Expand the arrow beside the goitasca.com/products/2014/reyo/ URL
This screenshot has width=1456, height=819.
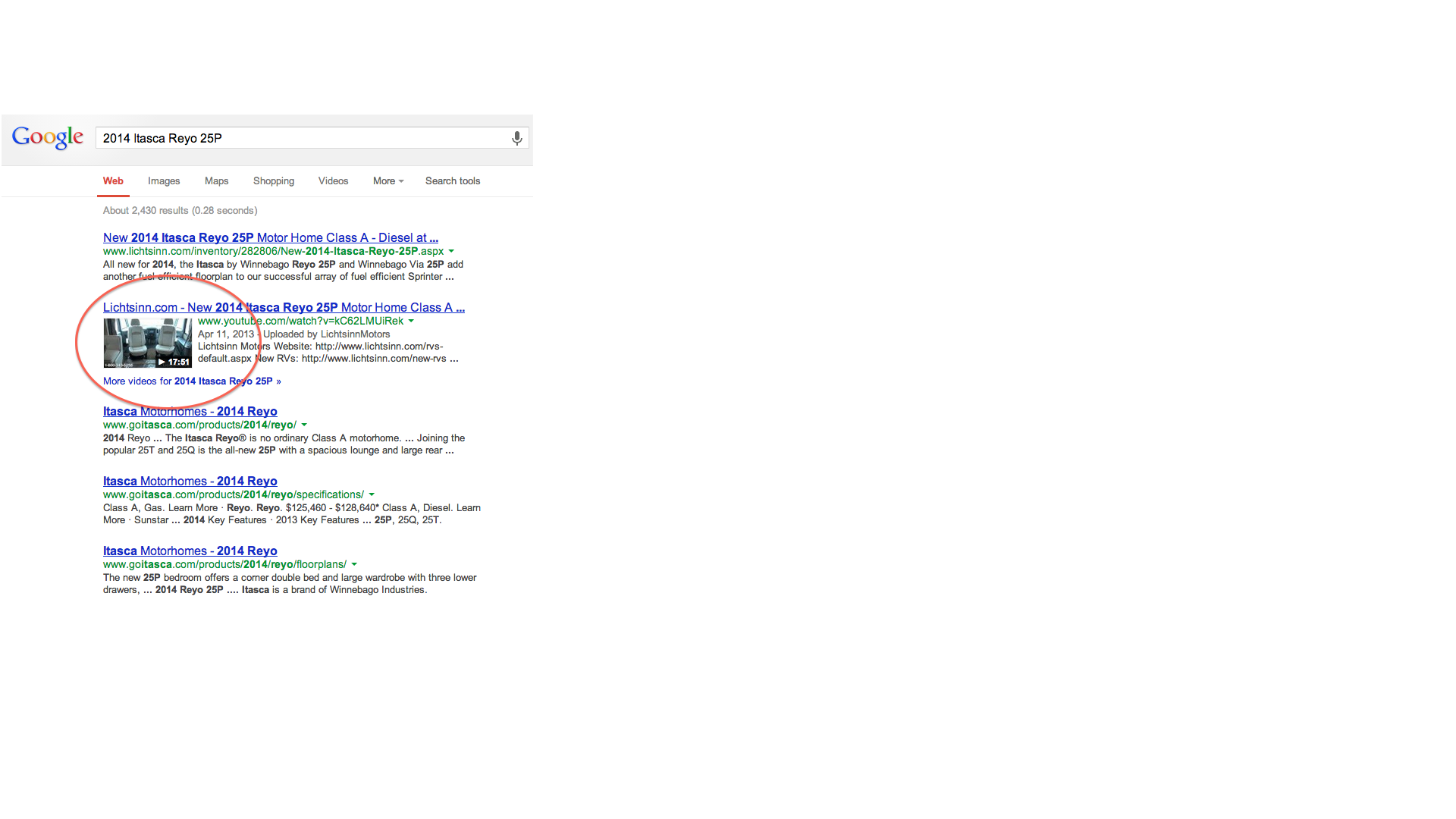[x=304, y=425]
